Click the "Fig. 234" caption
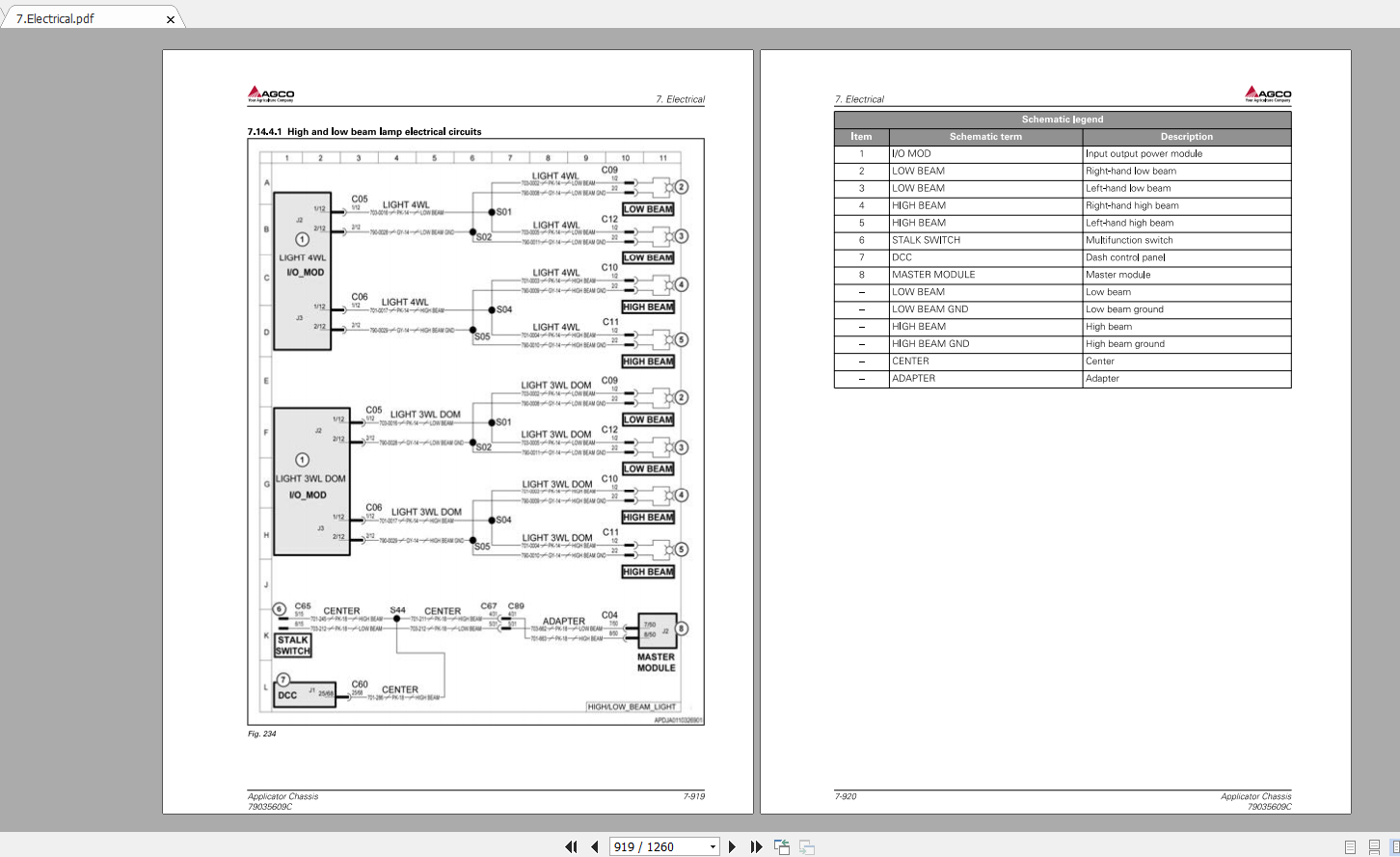 click(262, 734)
